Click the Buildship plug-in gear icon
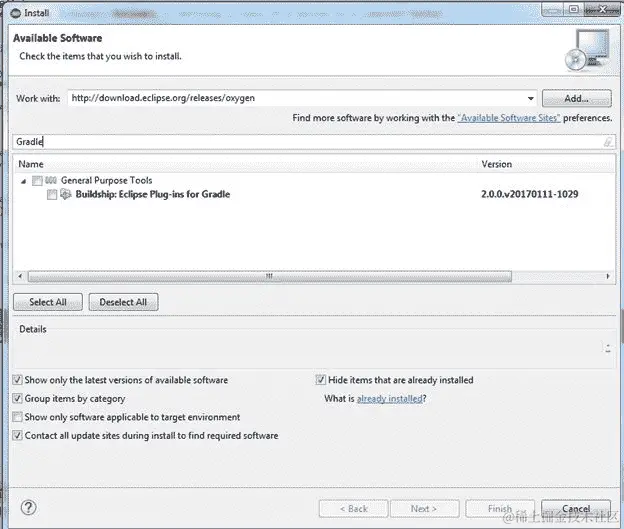The height and width of the screenshot is (529, 624). tap(65, 194)
